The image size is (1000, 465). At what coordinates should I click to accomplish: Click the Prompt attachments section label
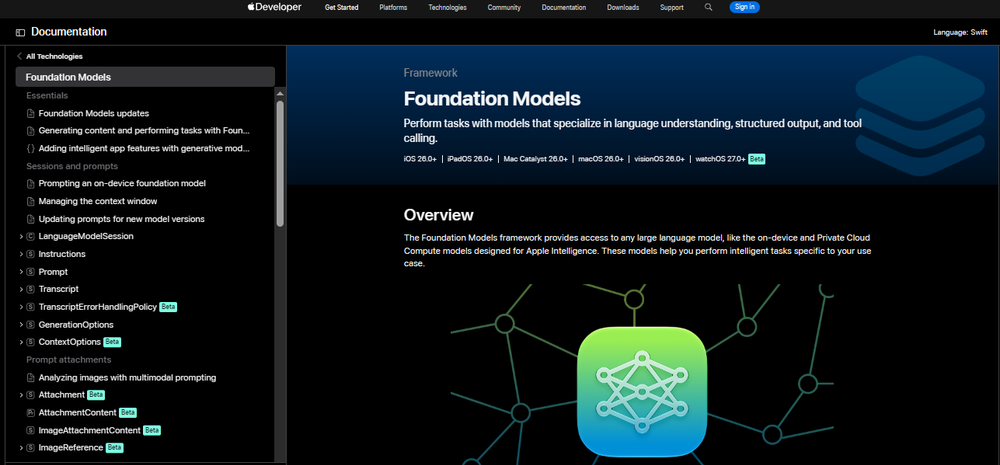pos(68,360)
